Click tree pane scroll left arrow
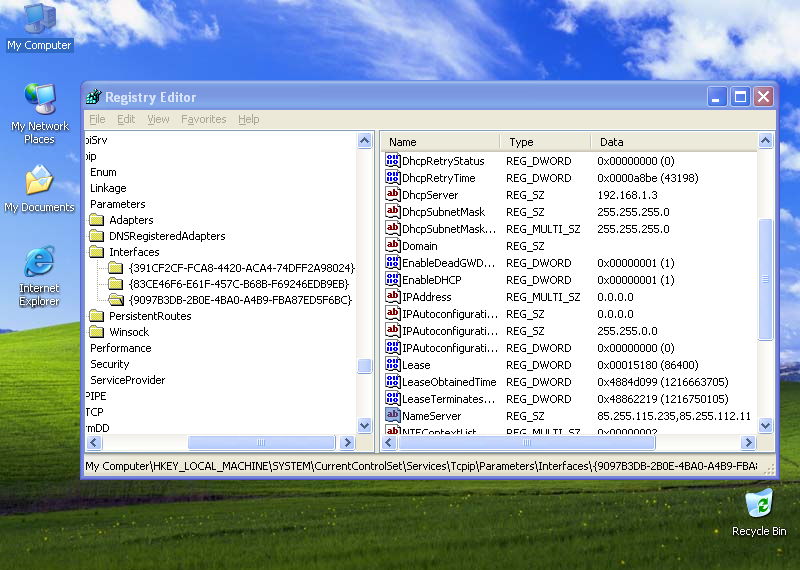The width and height of the screenshot is (800, 570). [94, 442]
